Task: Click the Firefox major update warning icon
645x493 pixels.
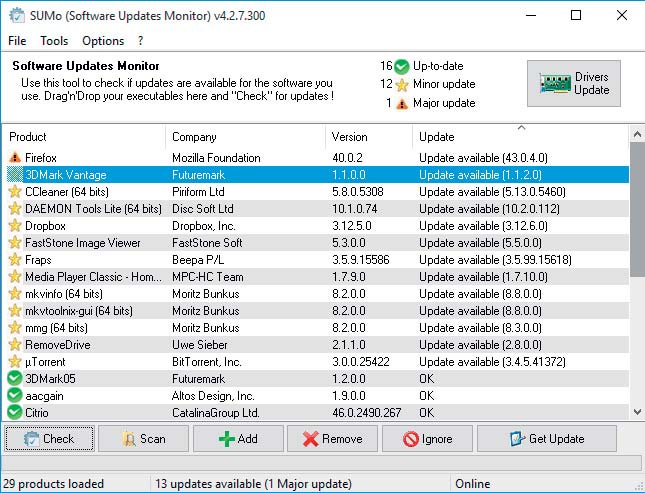Action: 15,158
